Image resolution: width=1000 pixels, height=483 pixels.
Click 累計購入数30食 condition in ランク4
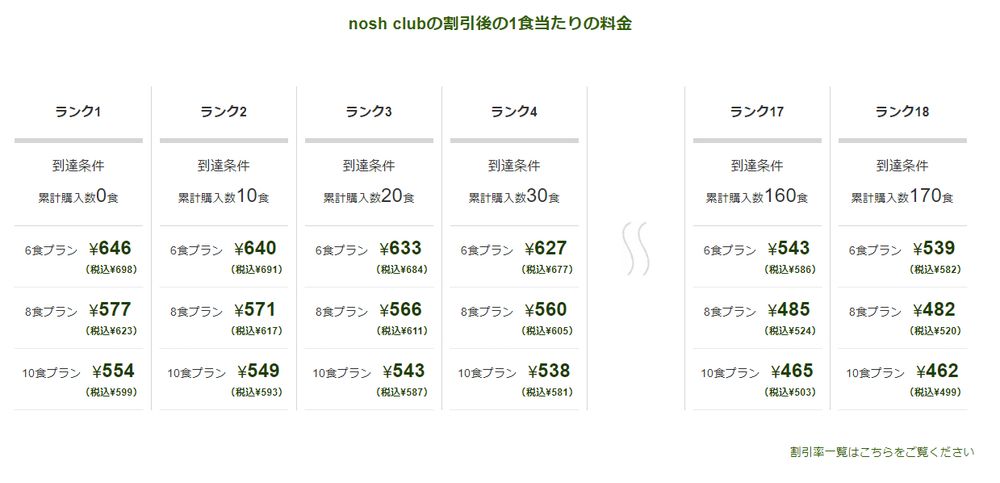(x=514, y=196)
